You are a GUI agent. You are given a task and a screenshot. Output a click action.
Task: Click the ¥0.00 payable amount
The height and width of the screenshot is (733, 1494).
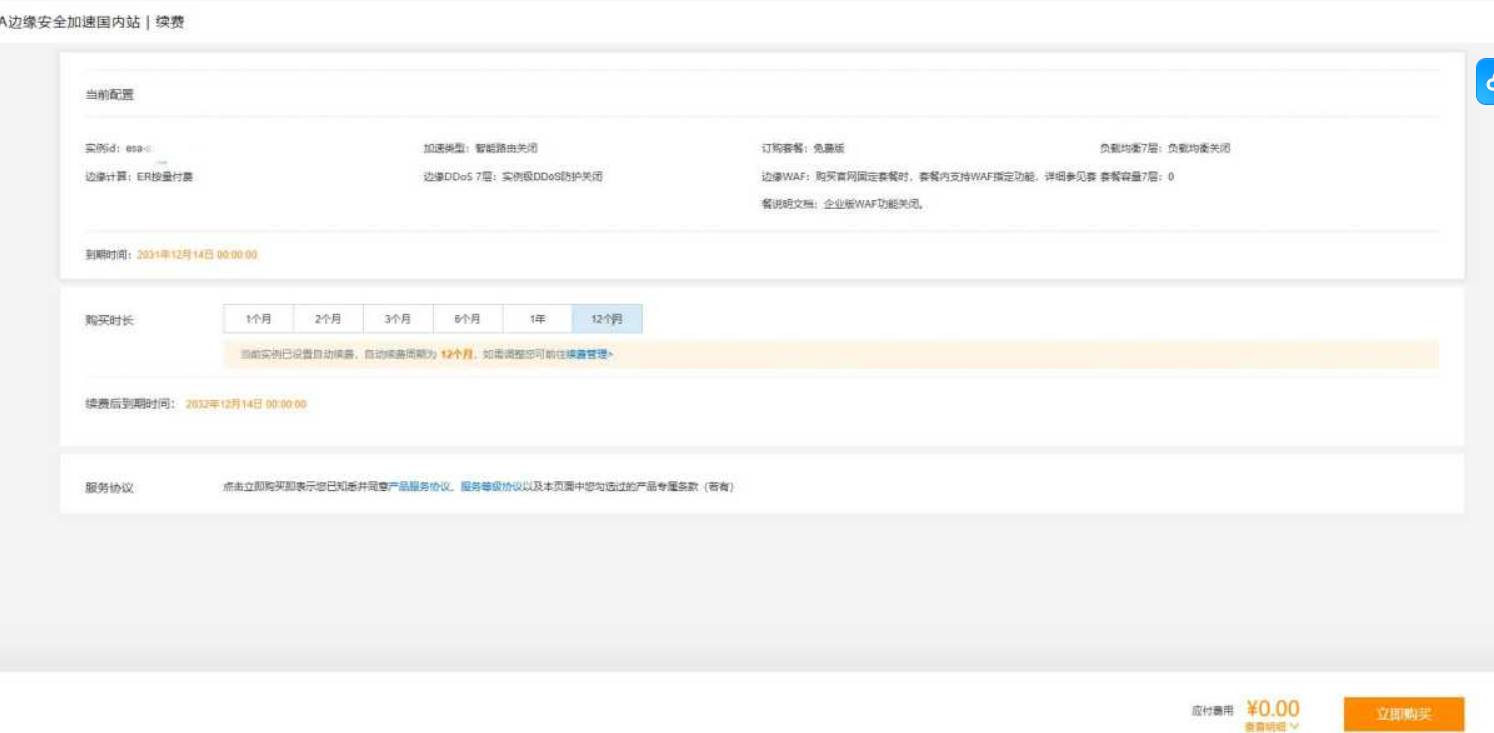pyautogui.click(x=1273, y=709)
